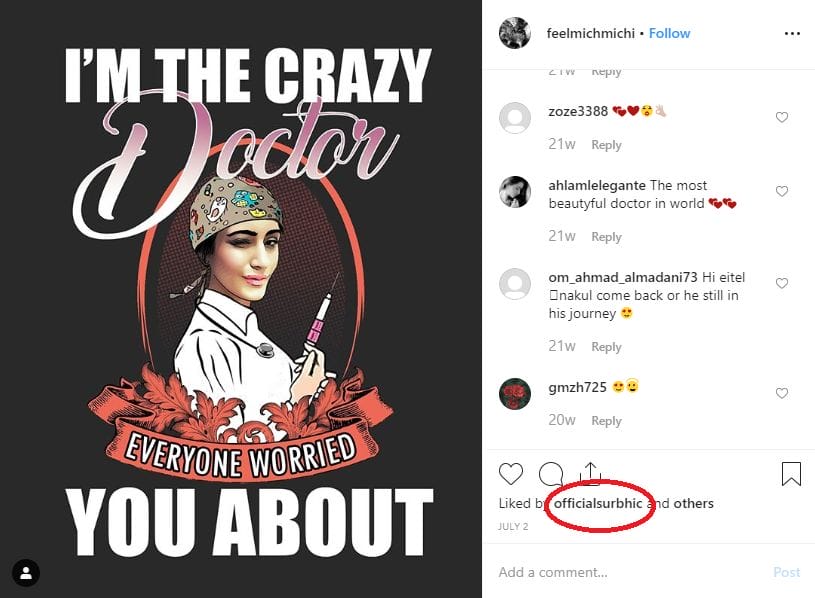Follow feelmichmichi
The image size is (815, 598).
[669, 33]
